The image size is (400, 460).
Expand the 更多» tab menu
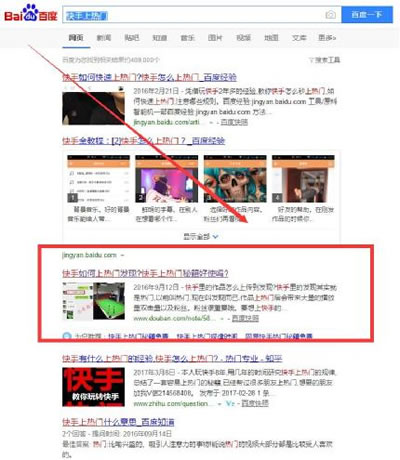pyautogui.click(x=327, y=38)
